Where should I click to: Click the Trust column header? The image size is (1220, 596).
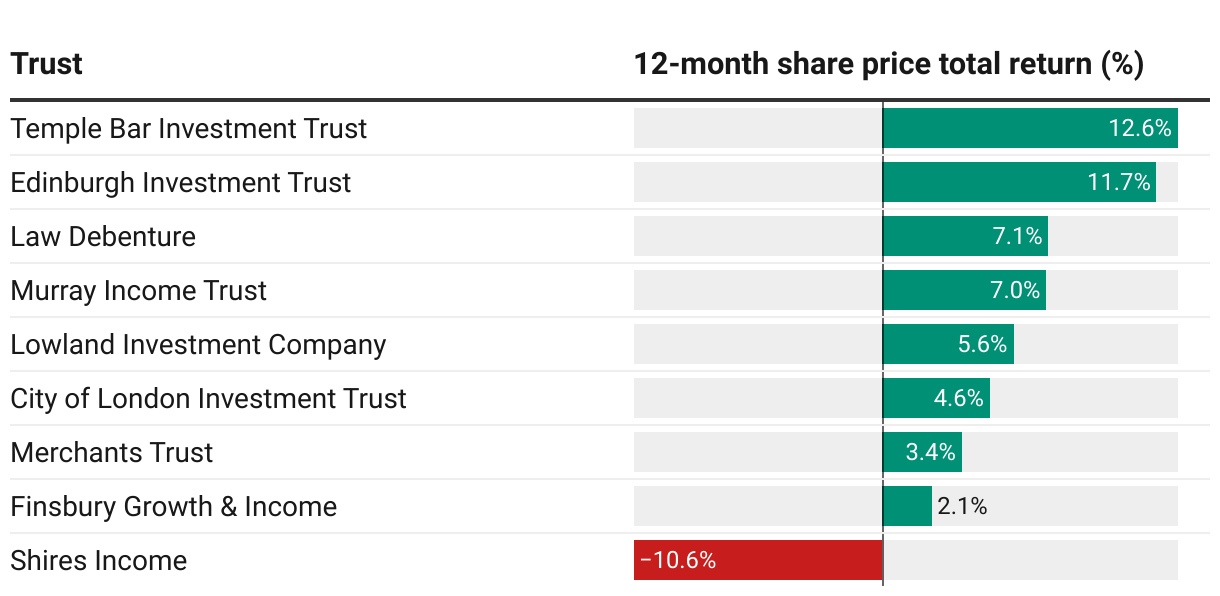coord(47,65)
